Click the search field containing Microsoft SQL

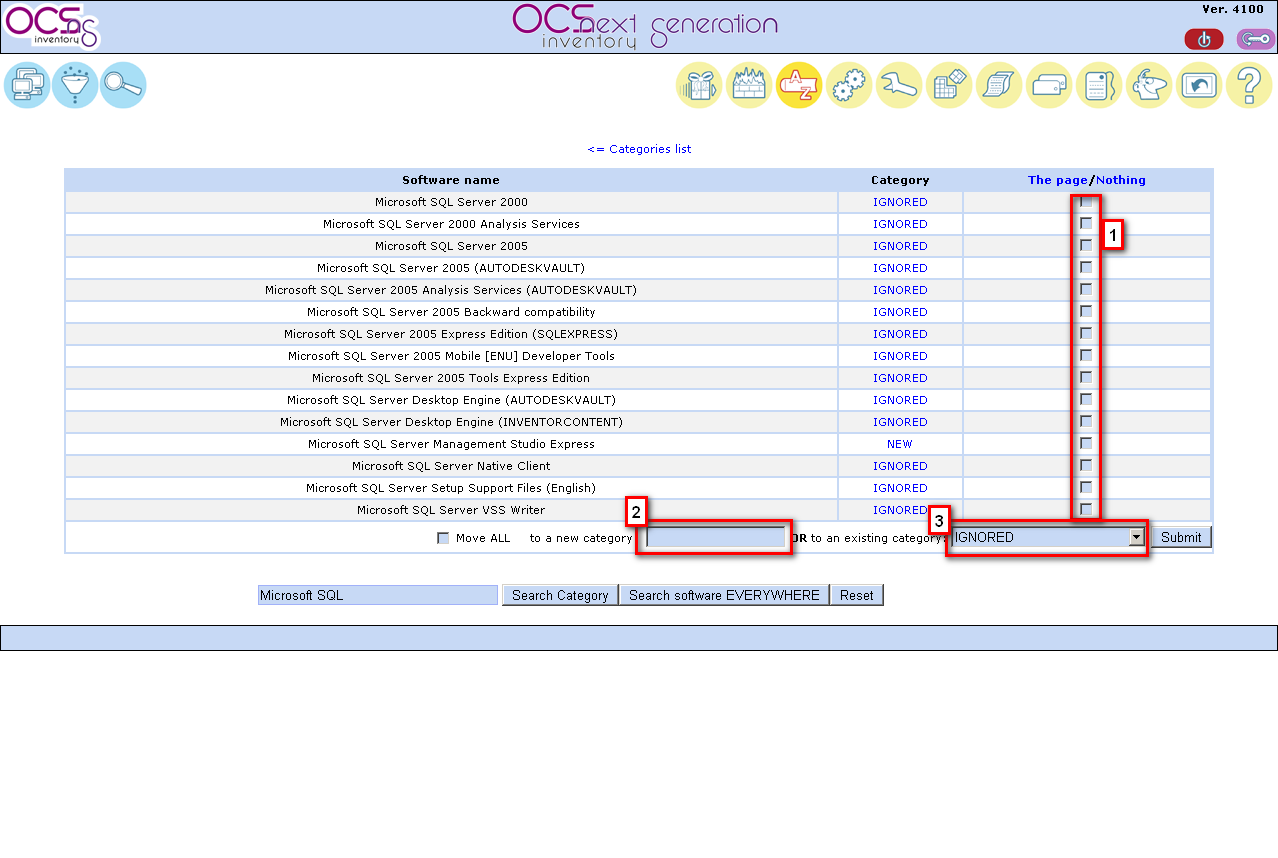pyautogui.click(x=378, y=595)
